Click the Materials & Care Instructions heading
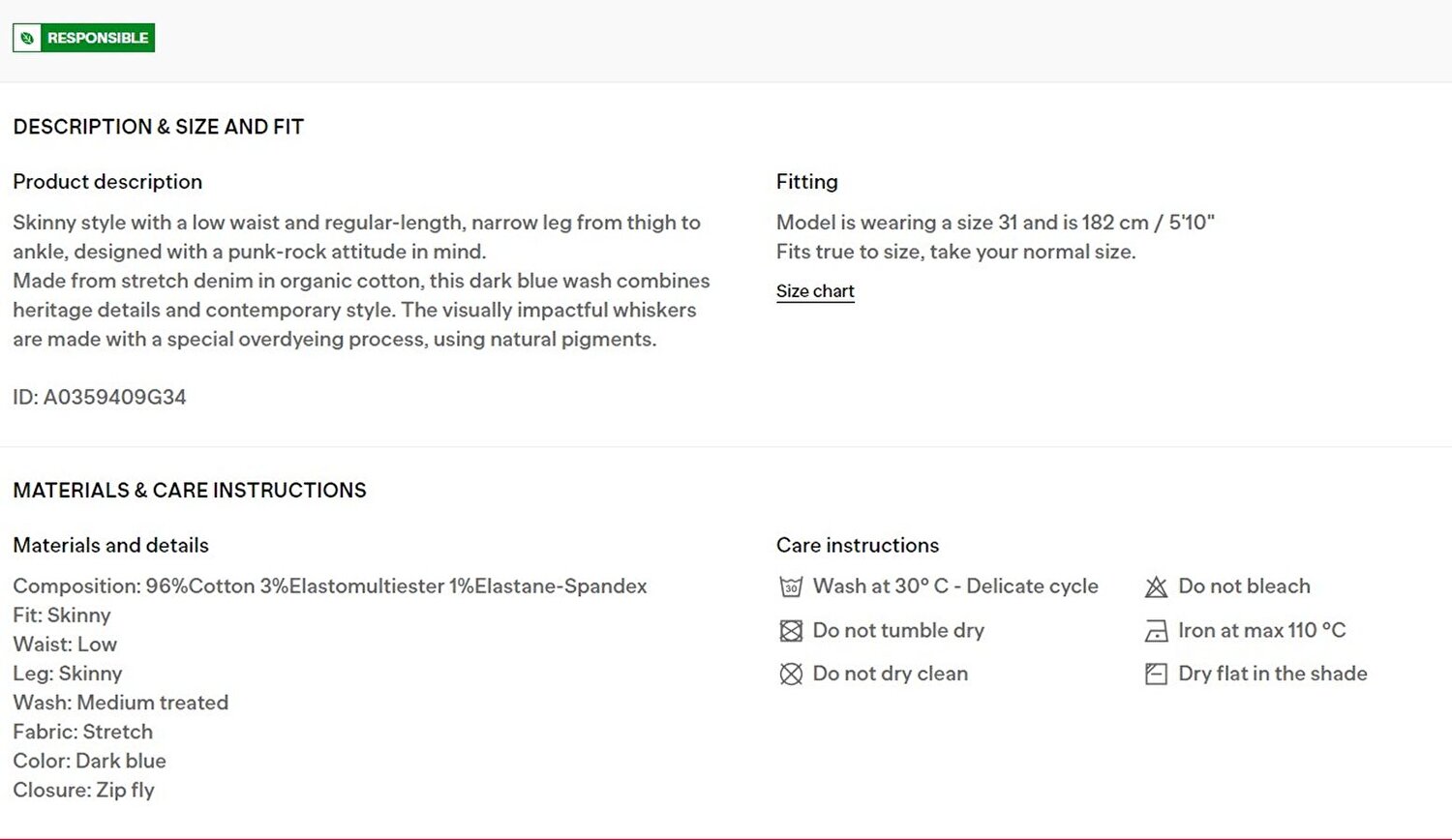 (190, 491)
